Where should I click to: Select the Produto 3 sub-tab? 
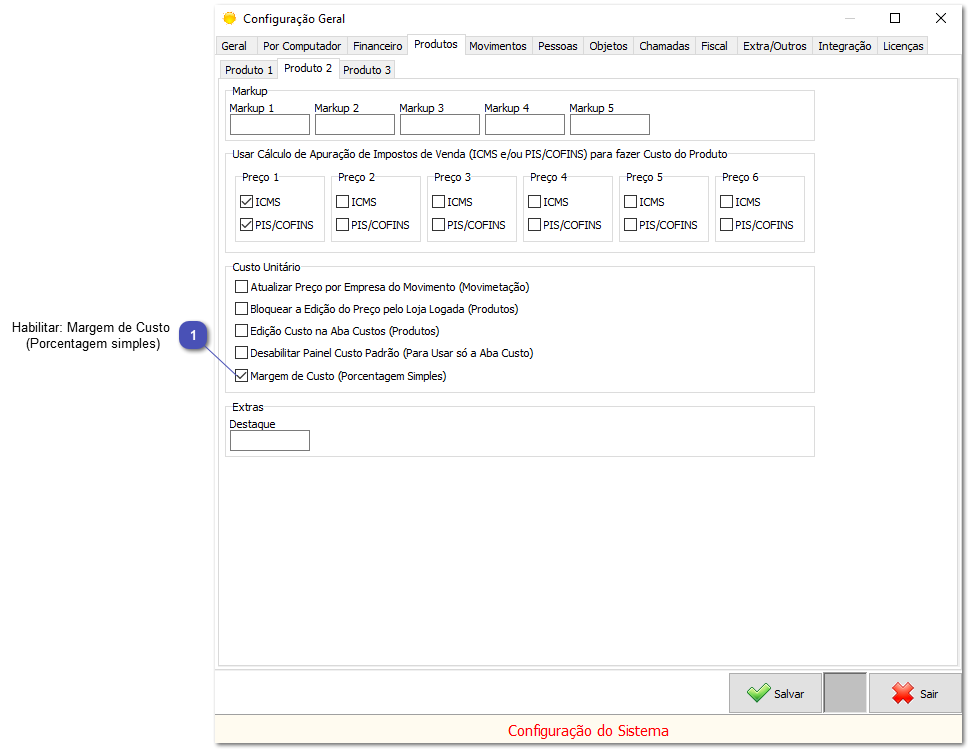[x=366, y=69]
